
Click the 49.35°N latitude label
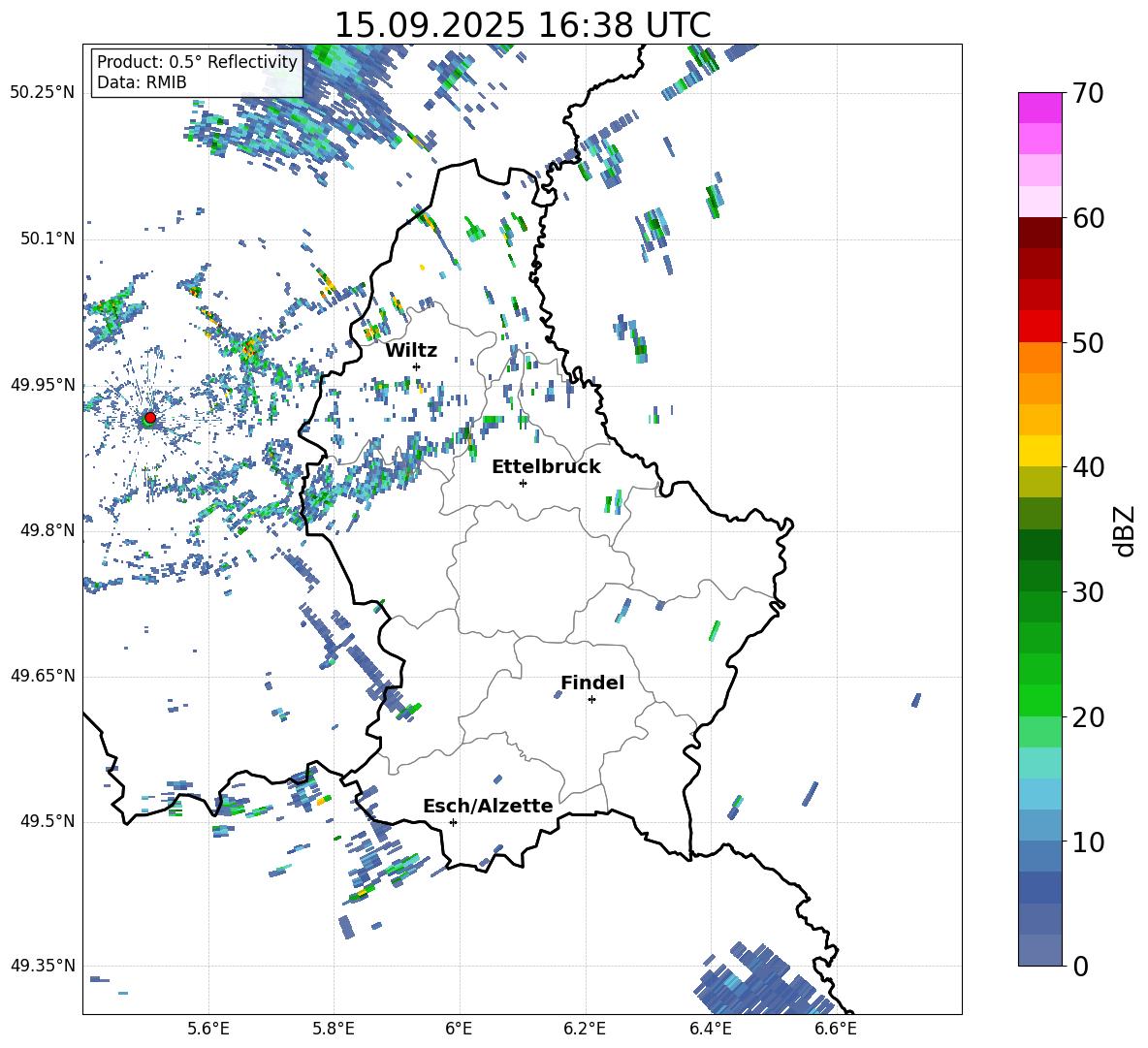pos(43,966)
